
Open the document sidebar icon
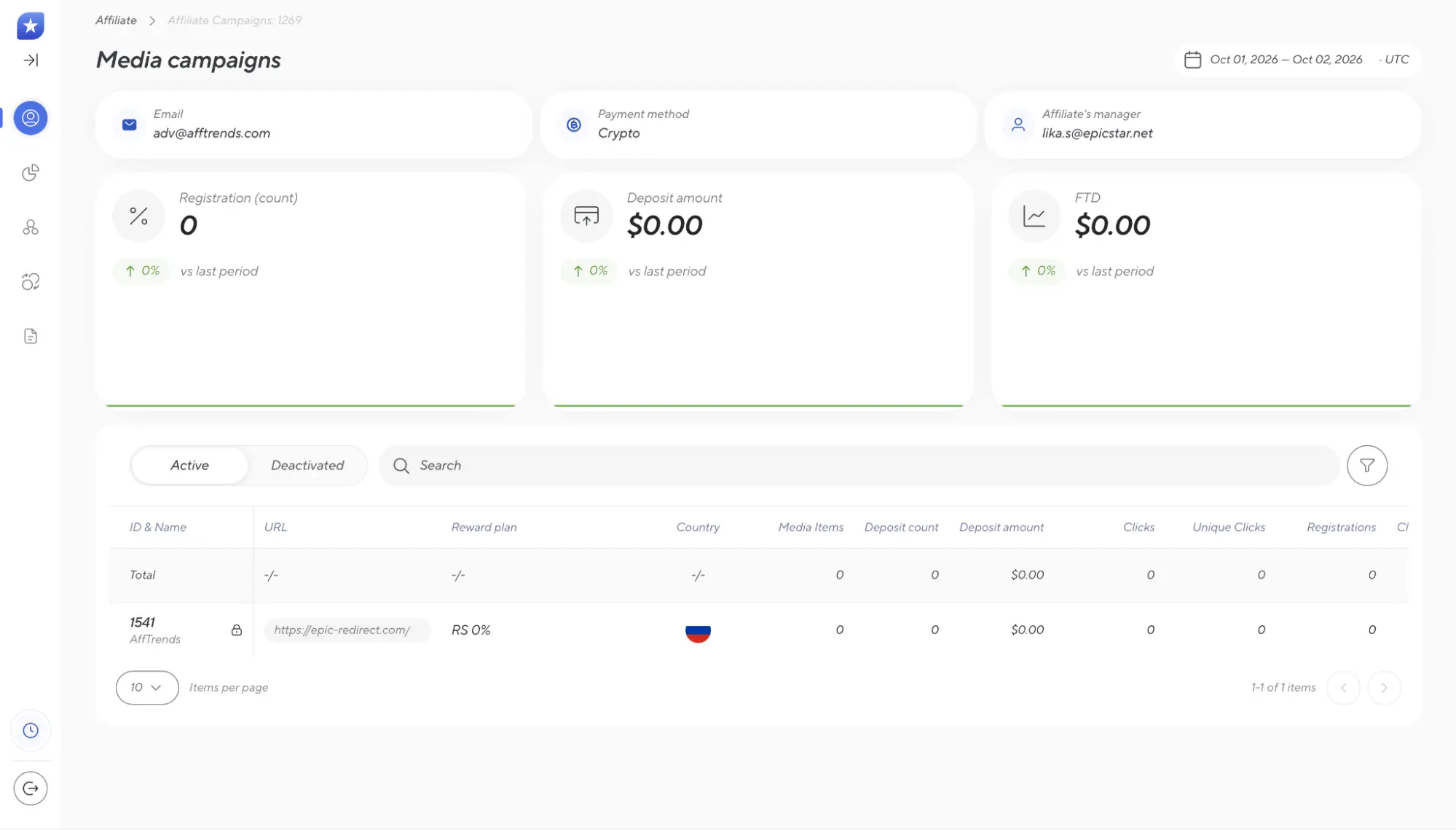(31, 336)
